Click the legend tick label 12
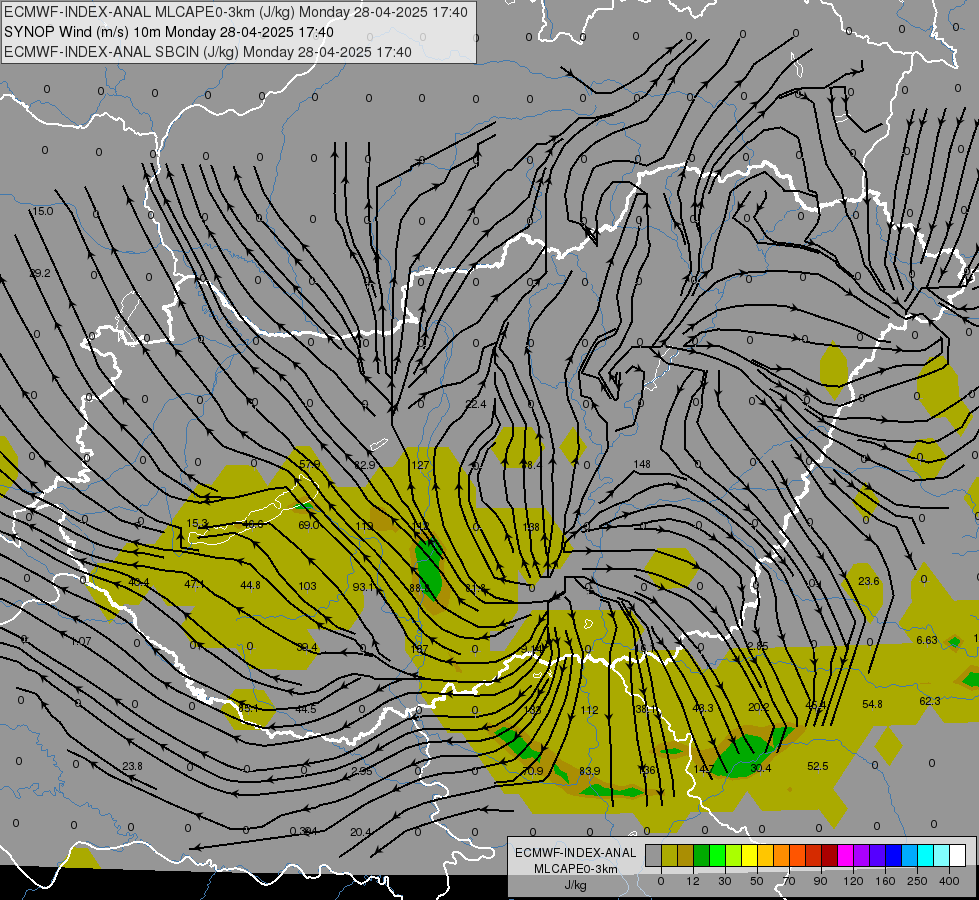This screenshot has height=900, width=979. click(692, 881)
